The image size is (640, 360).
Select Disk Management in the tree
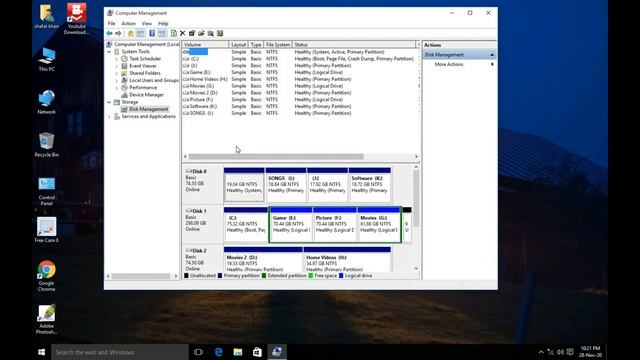144,109
